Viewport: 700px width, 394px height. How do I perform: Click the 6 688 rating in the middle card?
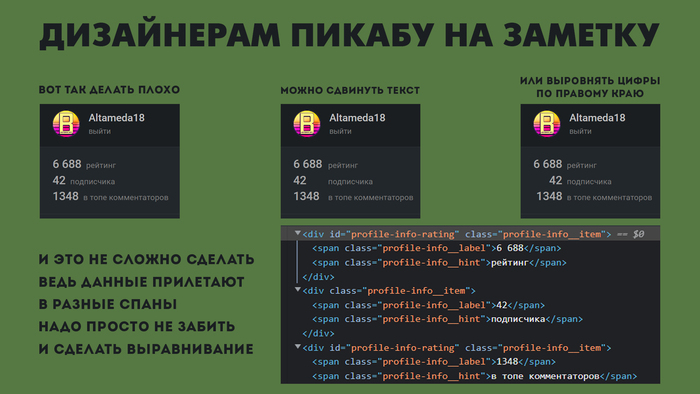point(308,164)
